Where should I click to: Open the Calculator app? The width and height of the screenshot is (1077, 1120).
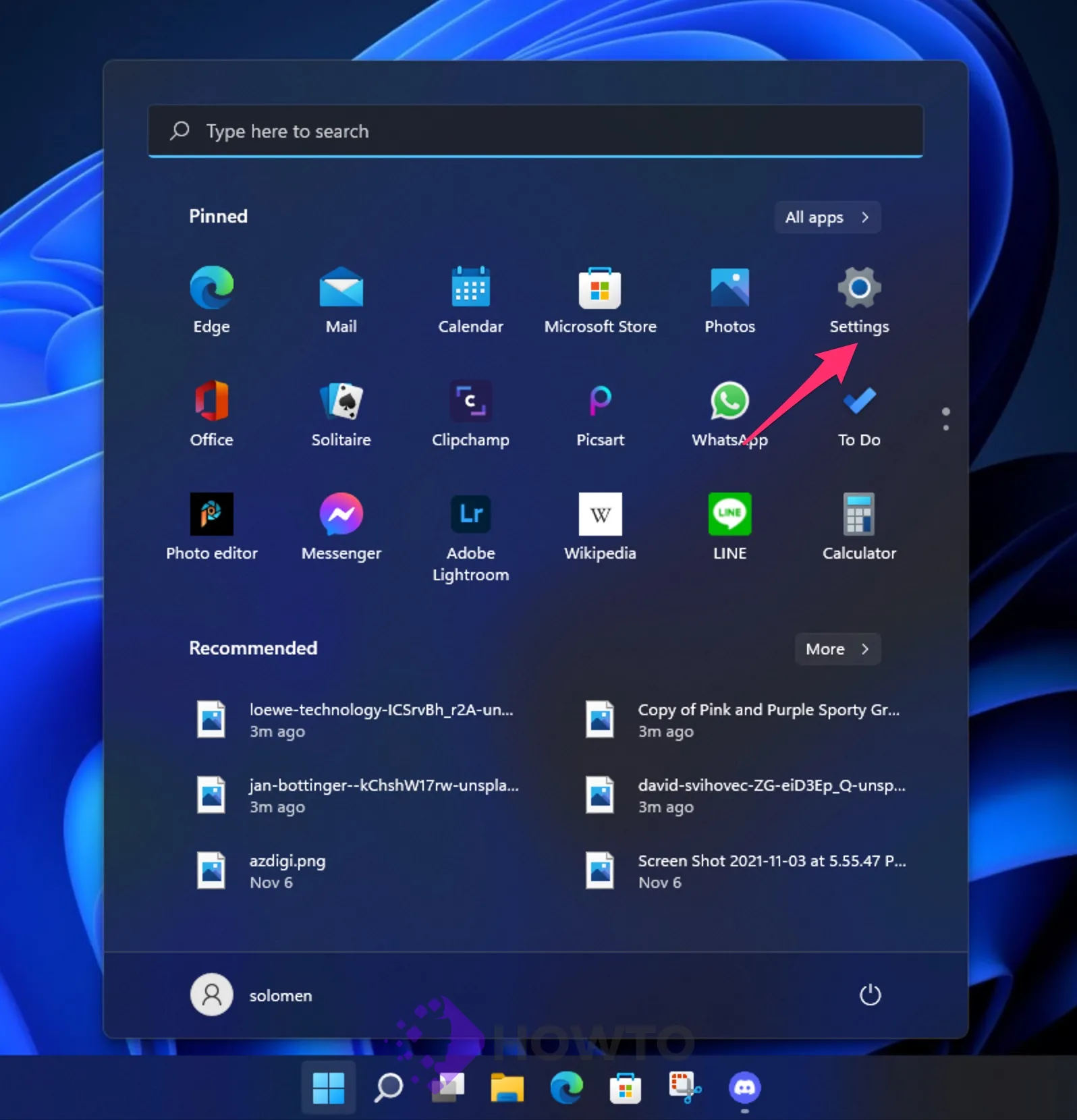pyautogui.click(x=860, y=528)
